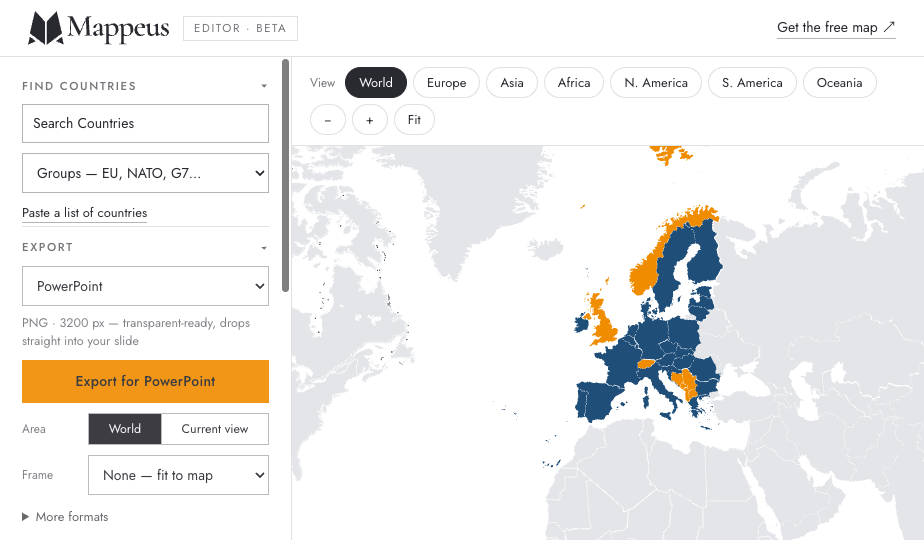
Task: Zoom out with the minus button
Action: pos(328,120)
